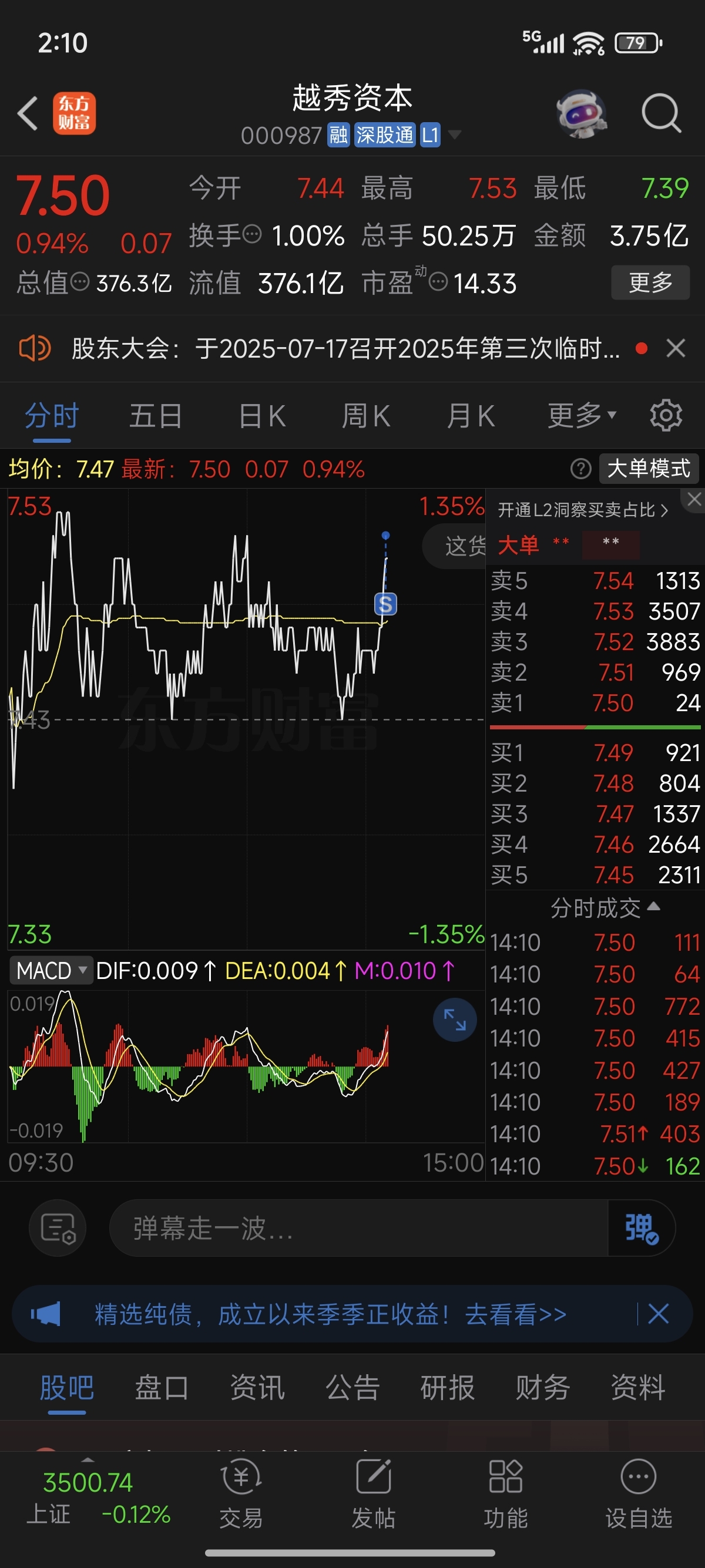Tap the 7.50 trade of 162

[x=595, y=1166]
